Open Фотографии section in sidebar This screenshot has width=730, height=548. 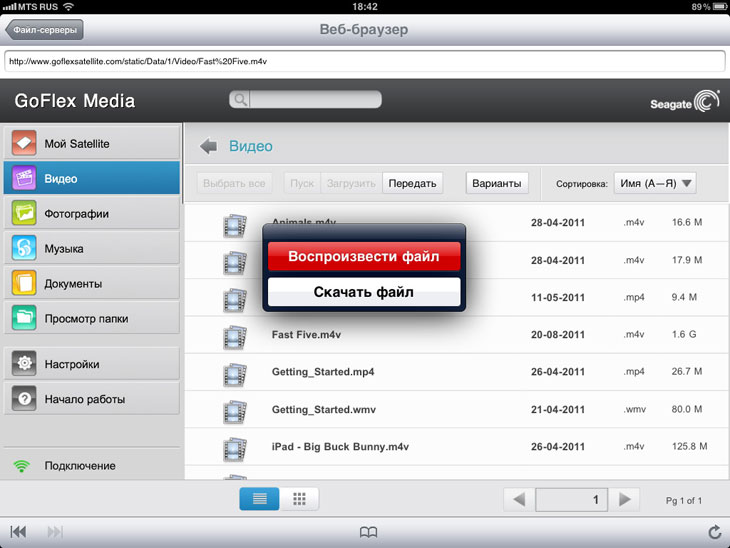click(x=91, y=214)
